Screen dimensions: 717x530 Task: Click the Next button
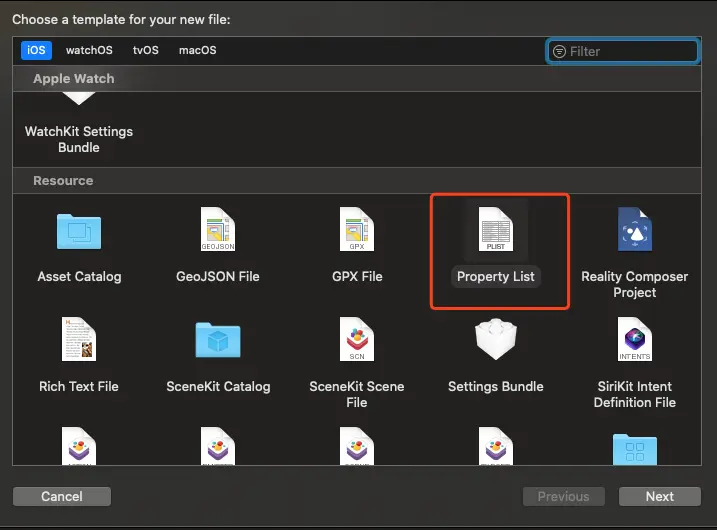click(x=659, y=496)
